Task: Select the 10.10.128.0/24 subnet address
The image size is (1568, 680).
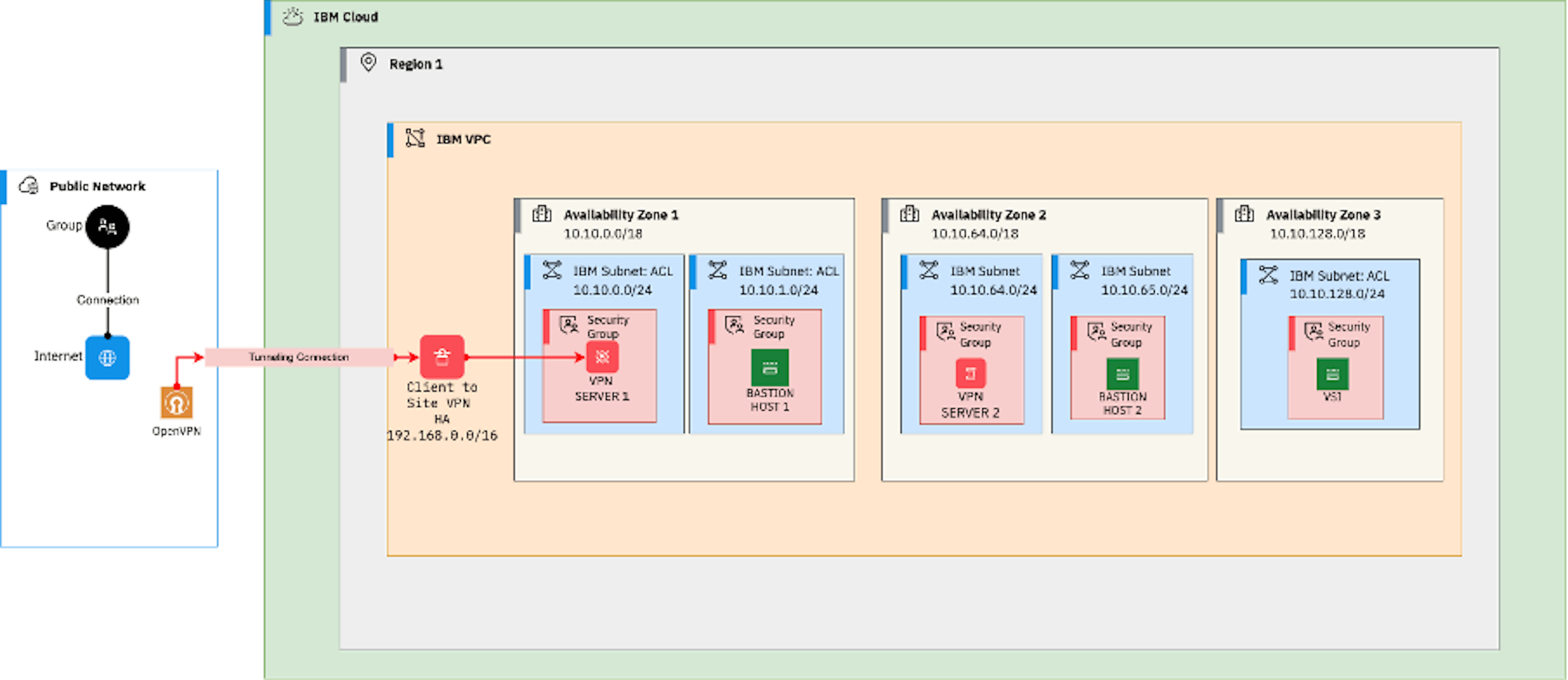Action: coord(1337,294)
